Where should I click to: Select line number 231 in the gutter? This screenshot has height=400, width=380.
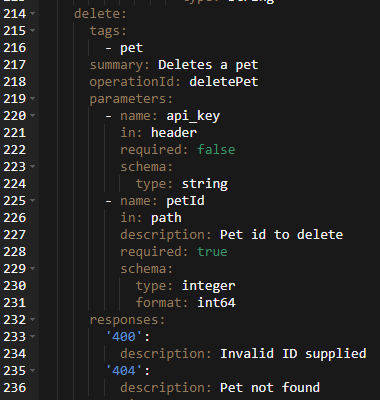click(x=15, y=303)
